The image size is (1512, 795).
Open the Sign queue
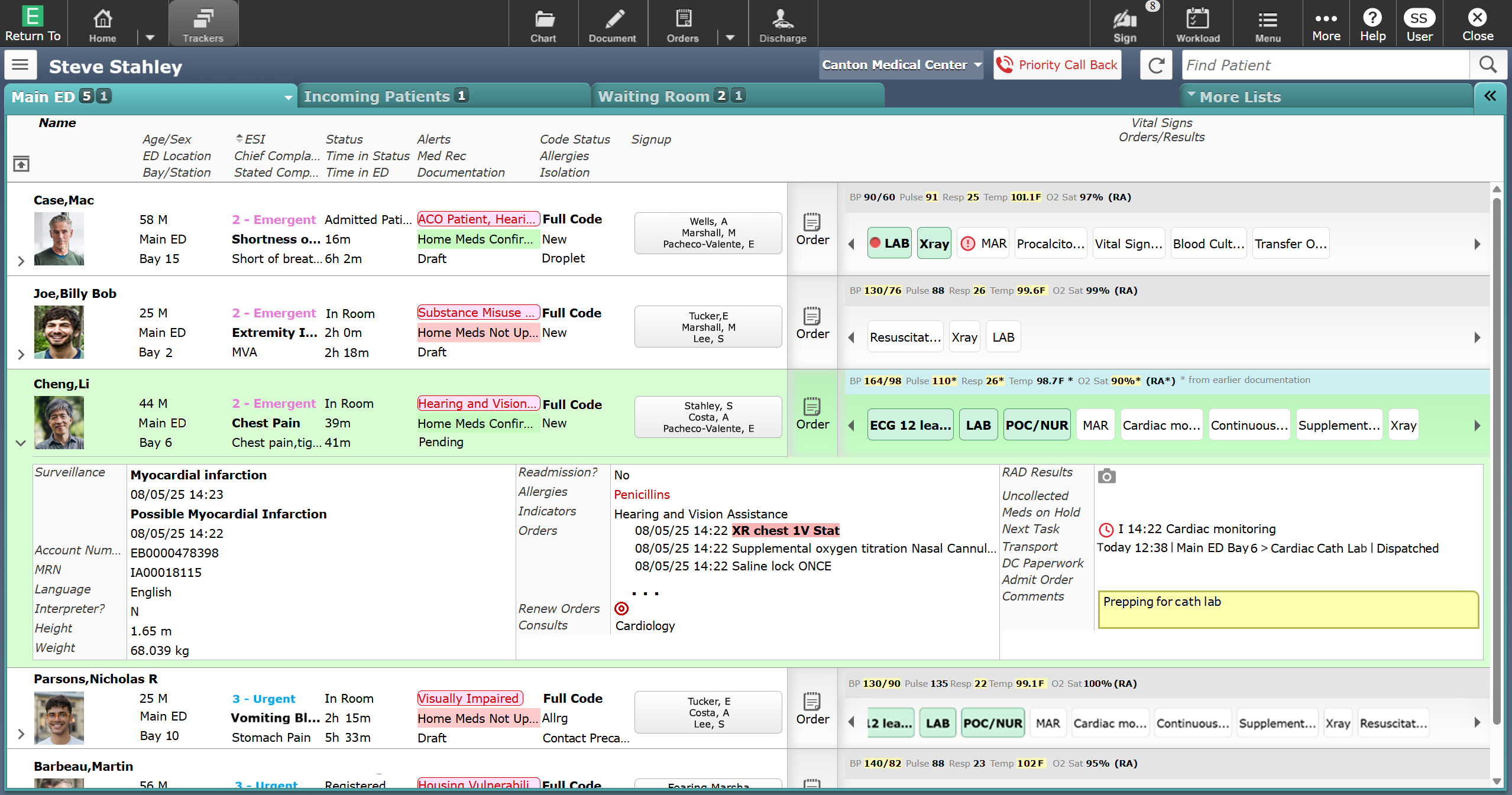point(1125,24)
